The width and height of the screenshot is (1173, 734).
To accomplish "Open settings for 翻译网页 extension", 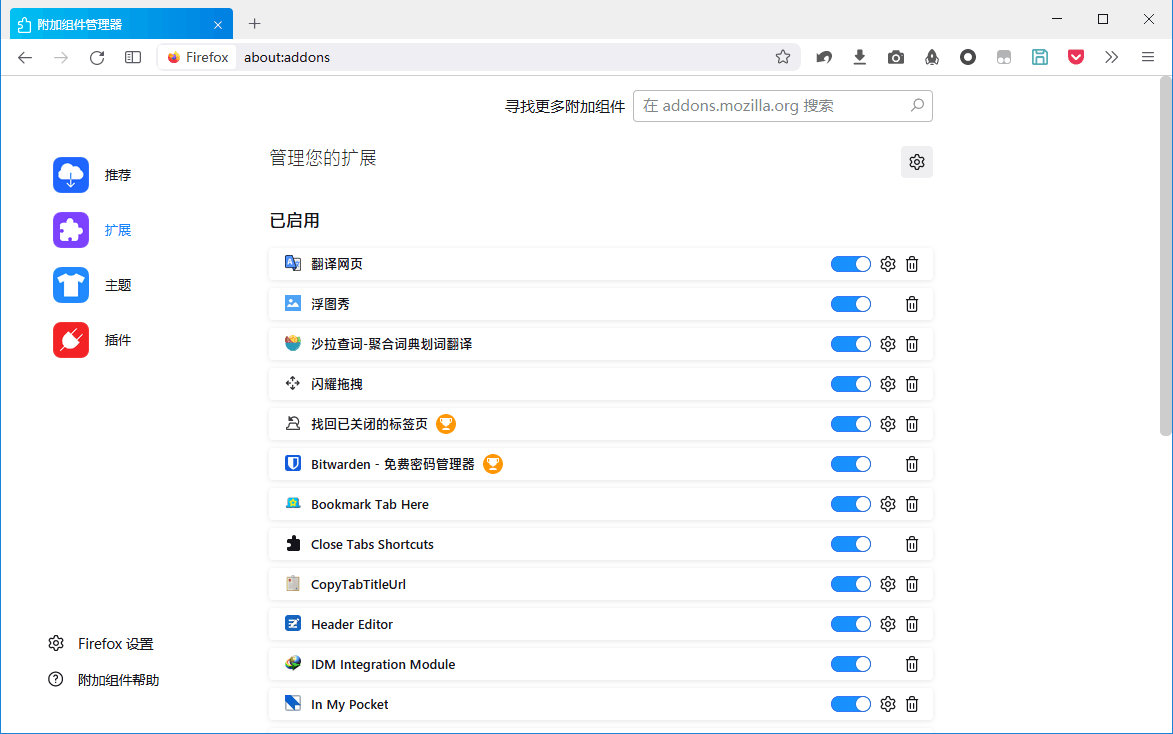I will pyautogui.click(x=888, y=264).
